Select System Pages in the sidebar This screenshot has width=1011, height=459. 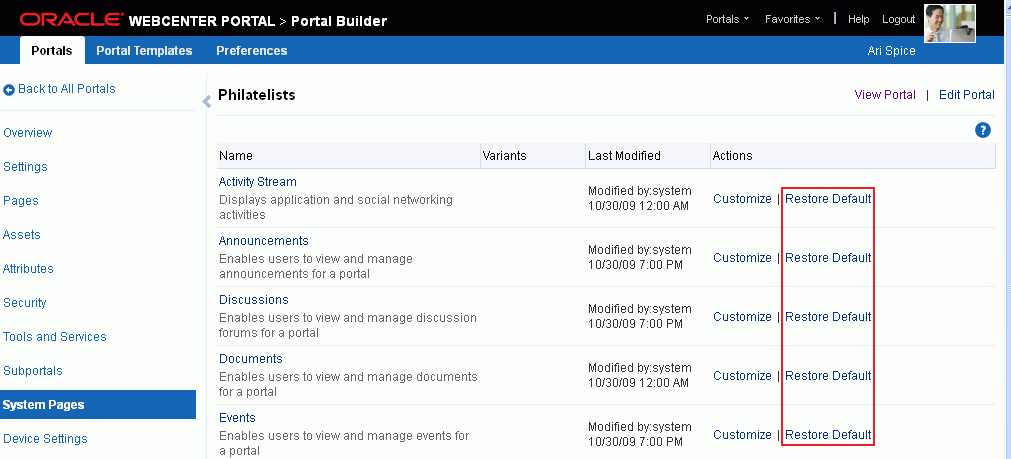(x=98, y=405)
